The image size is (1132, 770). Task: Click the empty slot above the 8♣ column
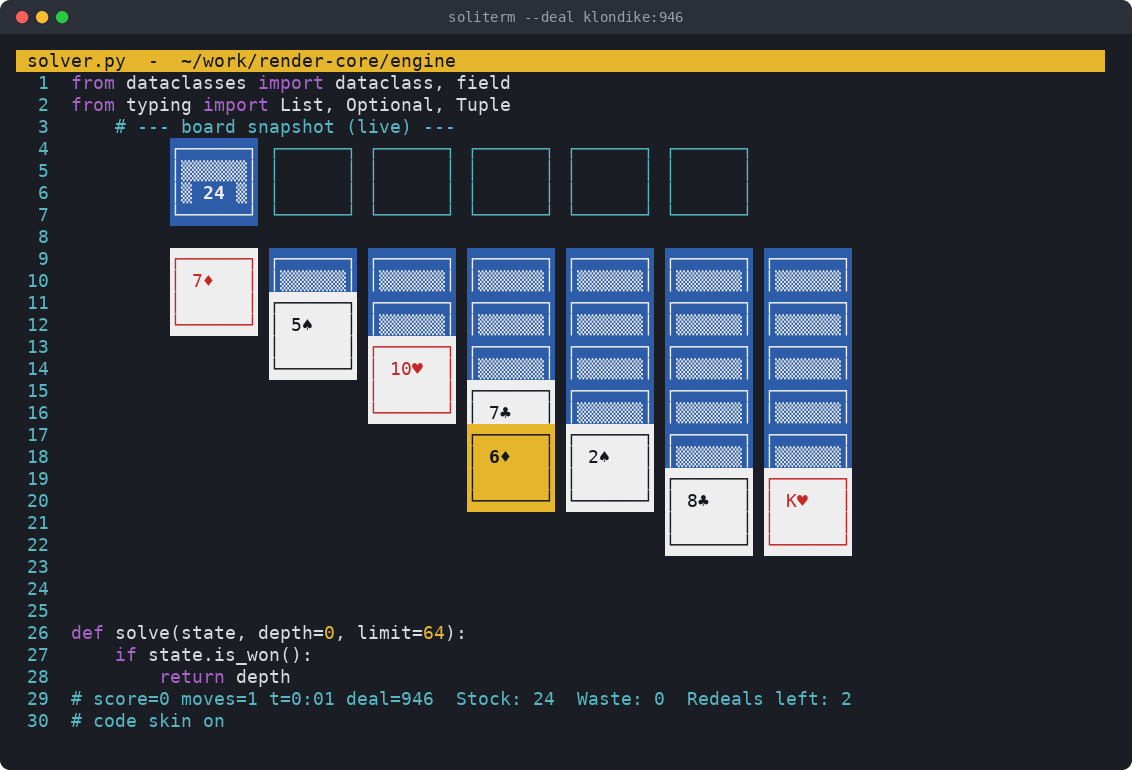point(708,182)
